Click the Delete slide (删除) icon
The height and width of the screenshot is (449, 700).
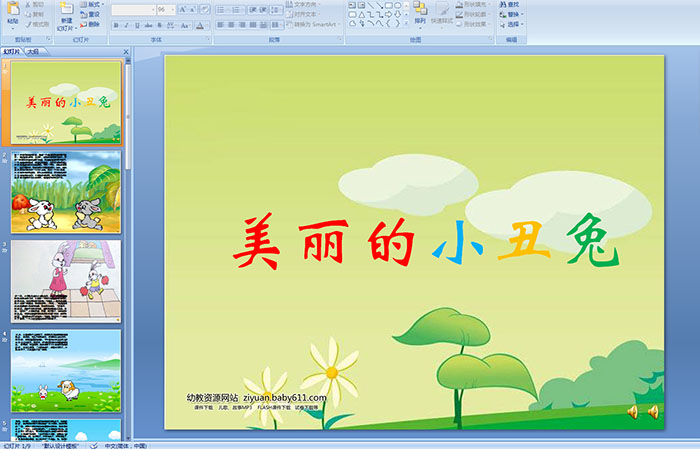point(90,25)
